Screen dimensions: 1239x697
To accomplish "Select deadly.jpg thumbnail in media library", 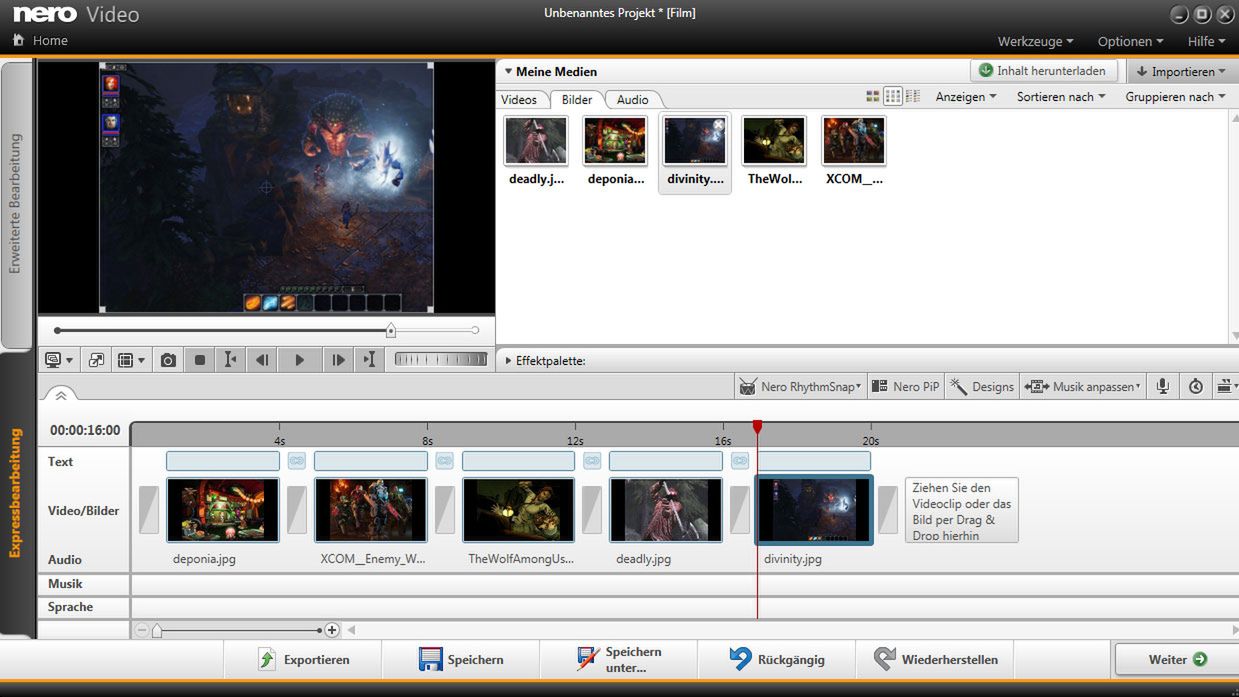I will (536, 141).
